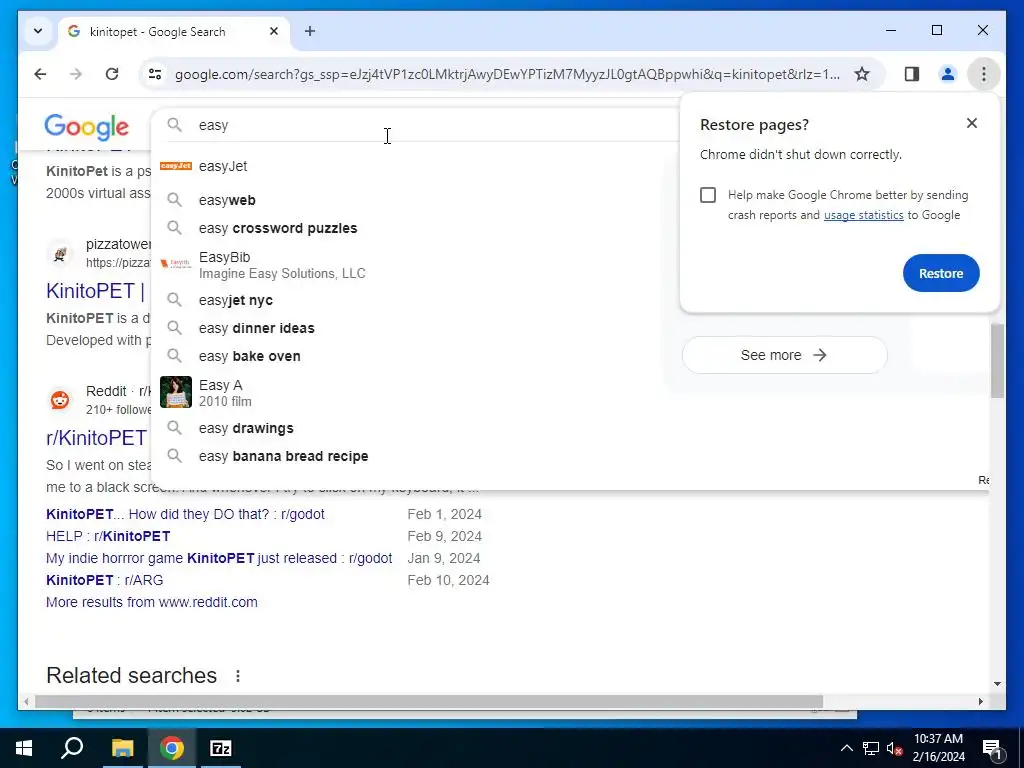1024x768 pixels.
Task: Open Windows taskbar search
Action: (x=72, y=748)
